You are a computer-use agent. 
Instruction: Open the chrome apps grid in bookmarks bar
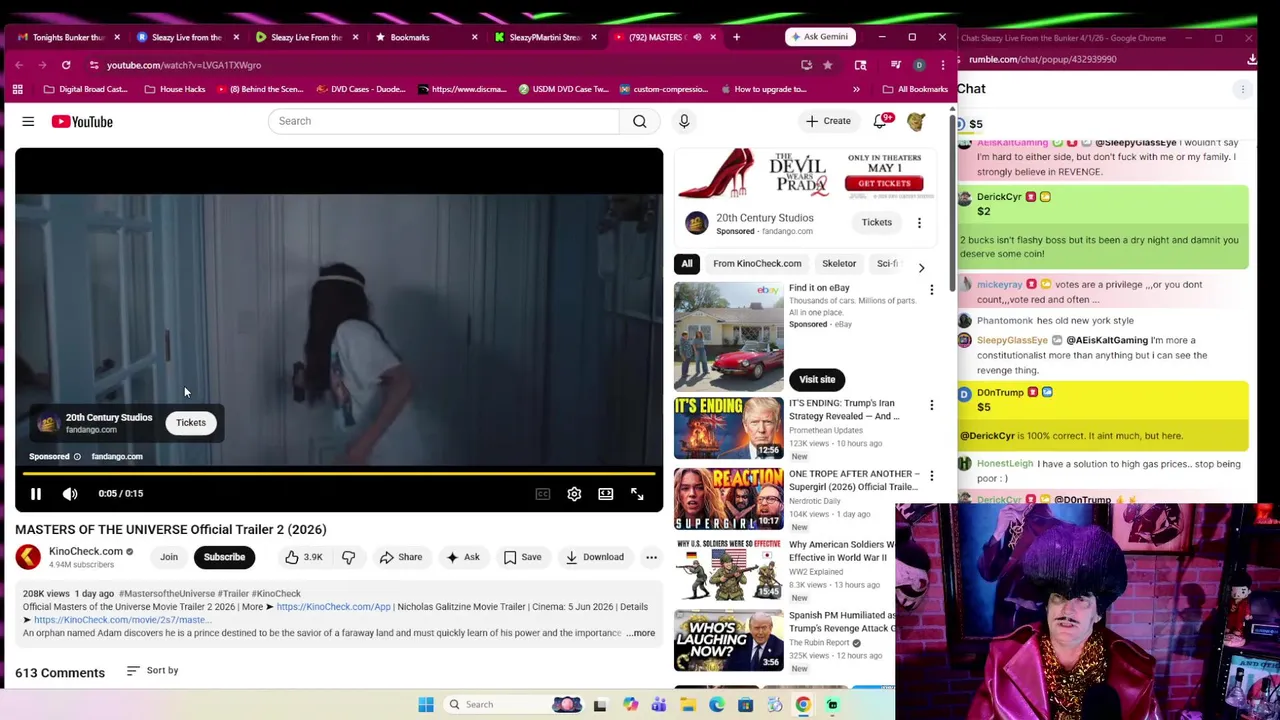point(17,89)
